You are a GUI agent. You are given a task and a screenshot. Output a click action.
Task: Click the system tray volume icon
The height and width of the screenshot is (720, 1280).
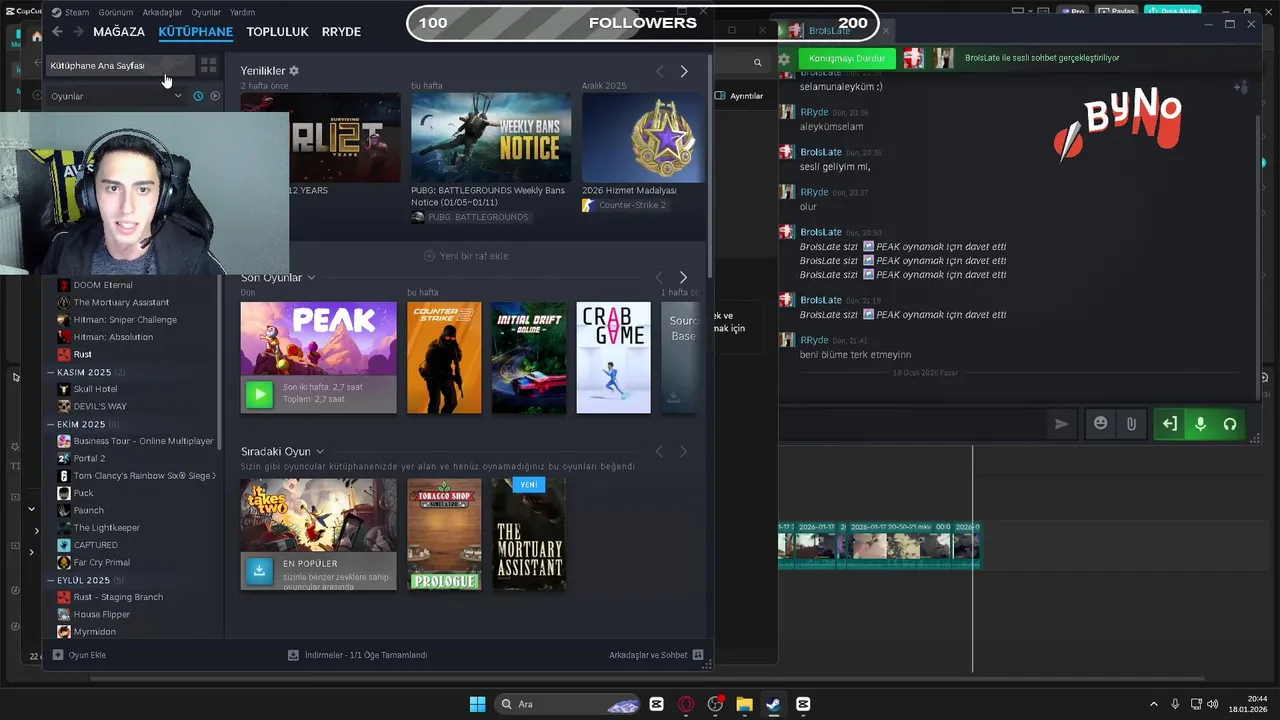1212,704
